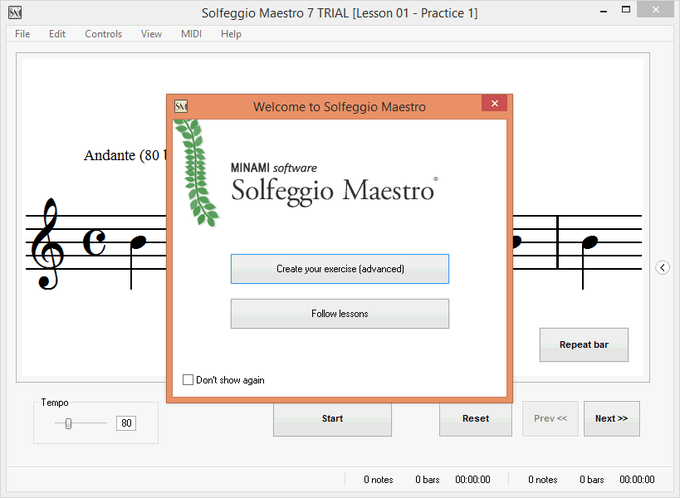Screen dimensions: 680x498
Task: Click the common time signature symbol
Action: click(x=94, y=242)
